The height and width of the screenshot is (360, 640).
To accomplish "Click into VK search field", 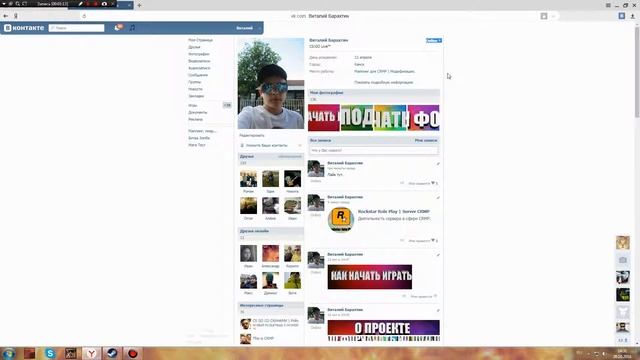I will coord(76,28).
